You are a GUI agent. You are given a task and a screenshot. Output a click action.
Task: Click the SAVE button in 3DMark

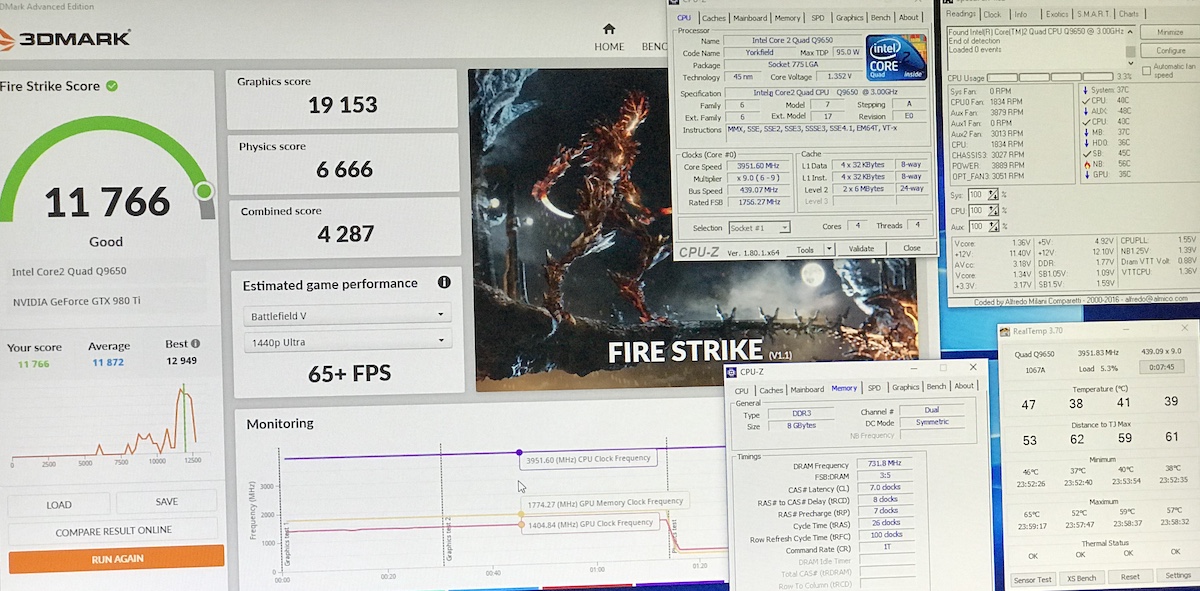click(x=166, y=502)
